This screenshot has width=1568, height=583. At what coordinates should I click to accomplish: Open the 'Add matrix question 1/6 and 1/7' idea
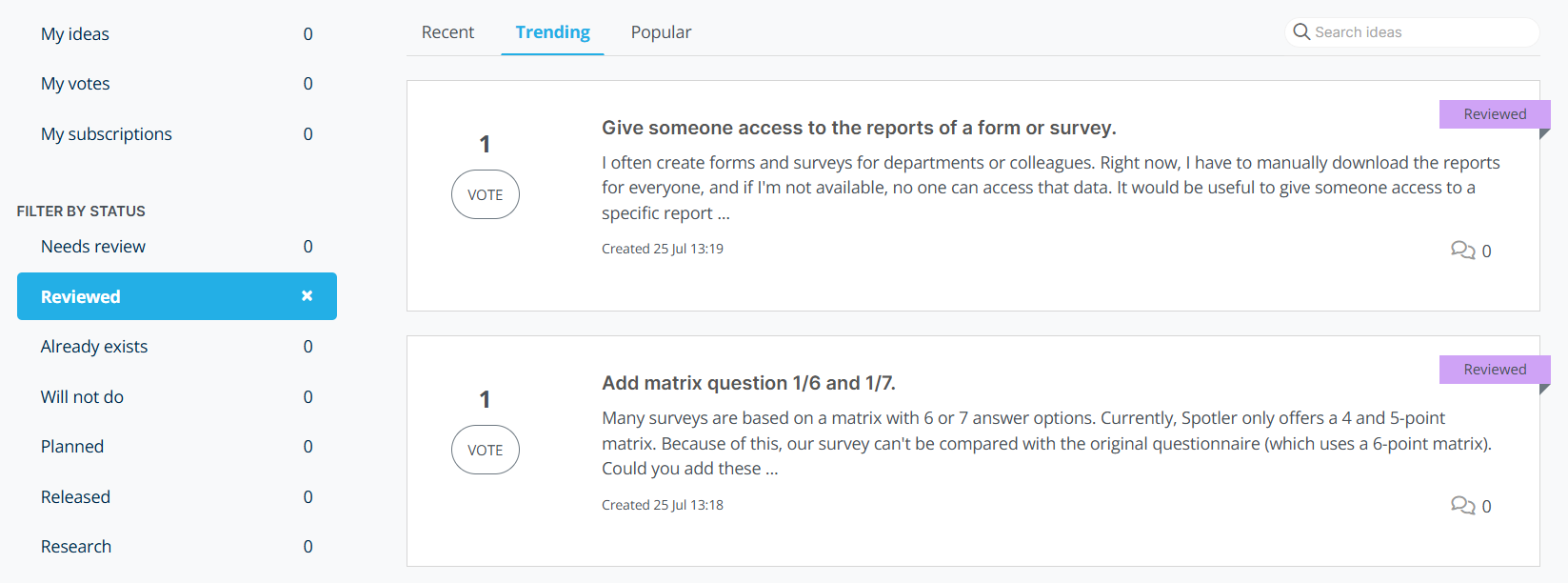[748, 383]
